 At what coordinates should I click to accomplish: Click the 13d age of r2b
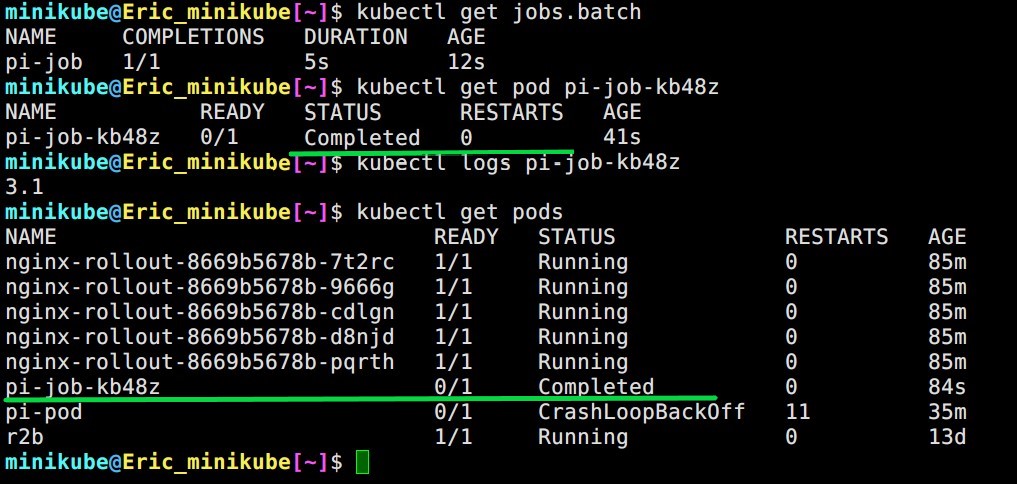(x=947, y=437)
